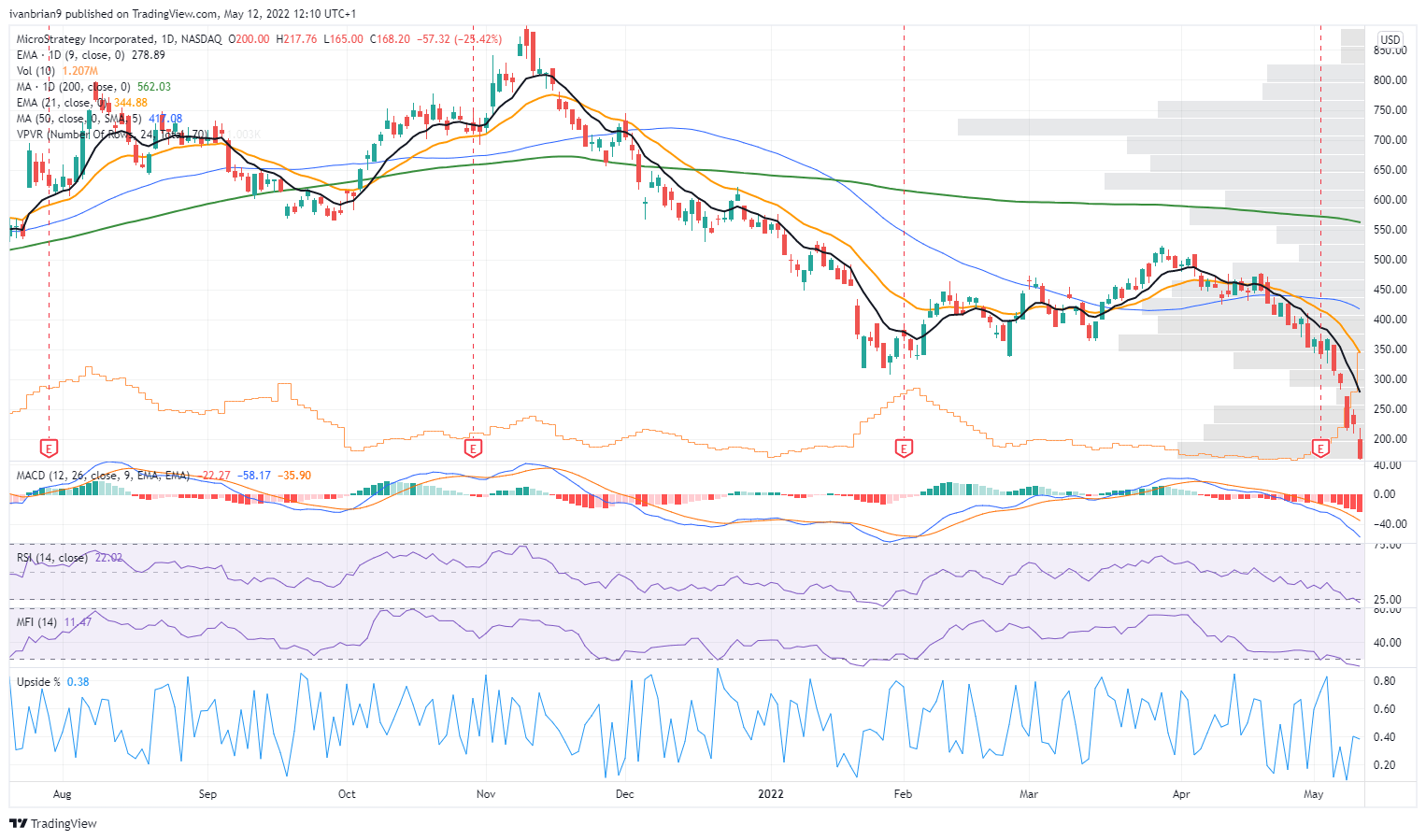Open the TradingView.com link in header

coord(171,16)
